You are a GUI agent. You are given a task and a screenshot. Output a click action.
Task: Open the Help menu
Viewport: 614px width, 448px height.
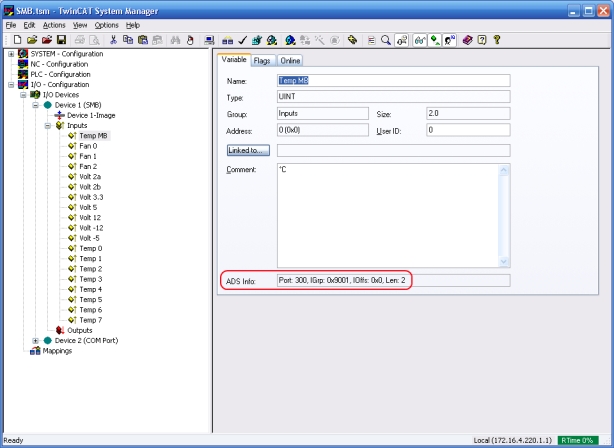click(x=133, y=25)
